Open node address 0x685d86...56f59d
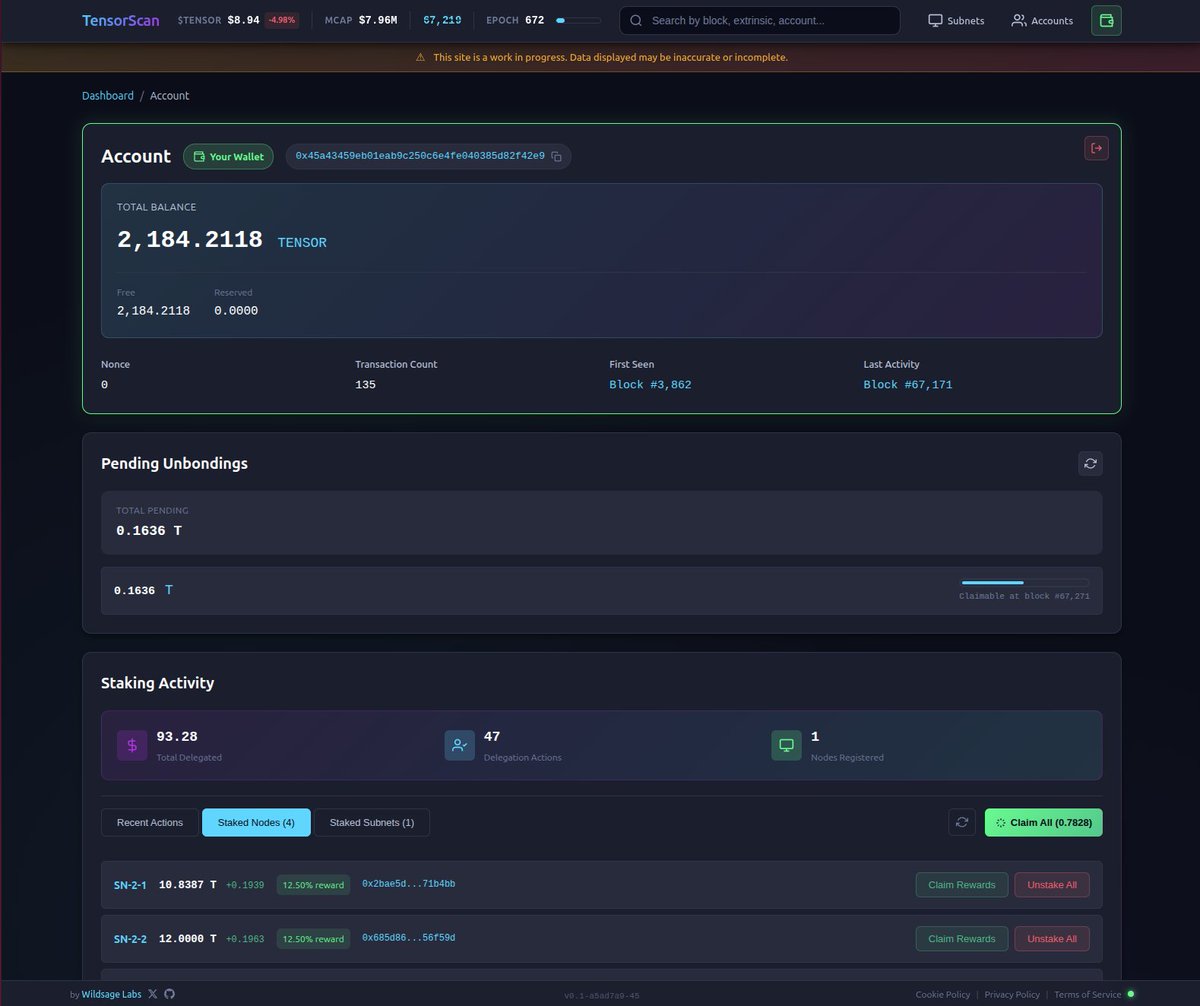The width and height of the screenshot is (1200, 1006). pos(408,938)
